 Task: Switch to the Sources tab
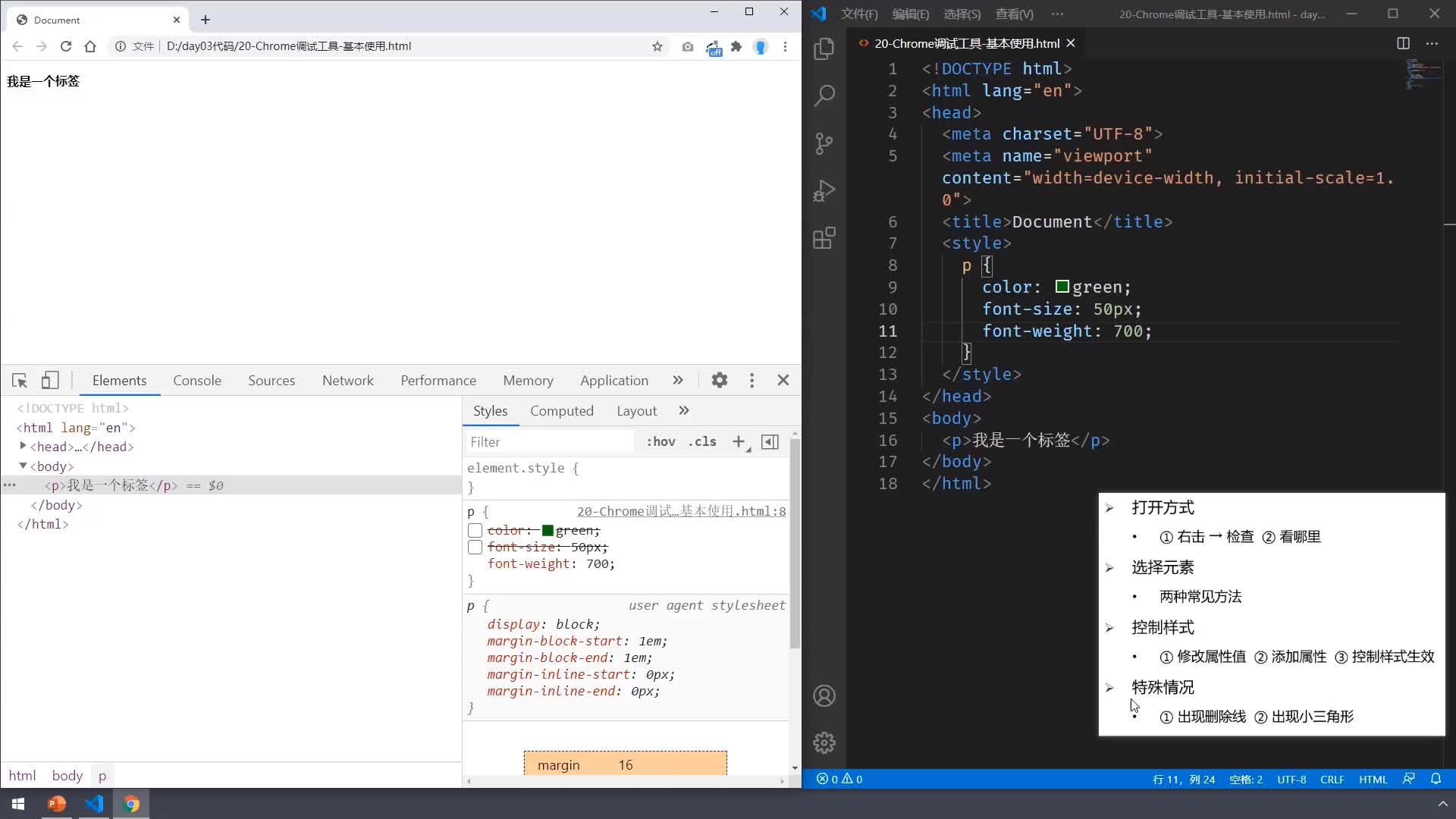pos(271,380)
